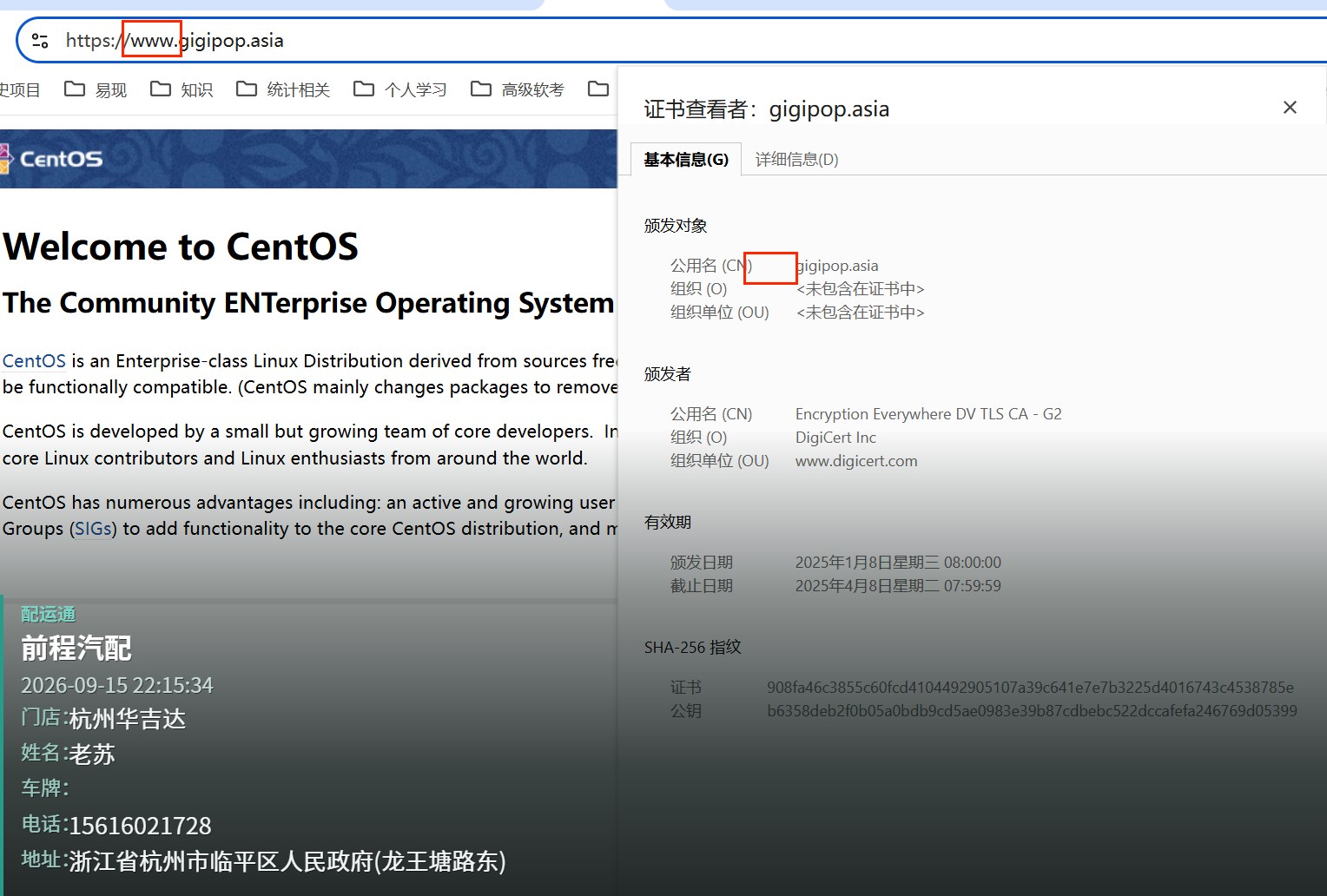
Task: Click the phone number 15616021728
Action: pyautogui.click(x=140, y=826)
